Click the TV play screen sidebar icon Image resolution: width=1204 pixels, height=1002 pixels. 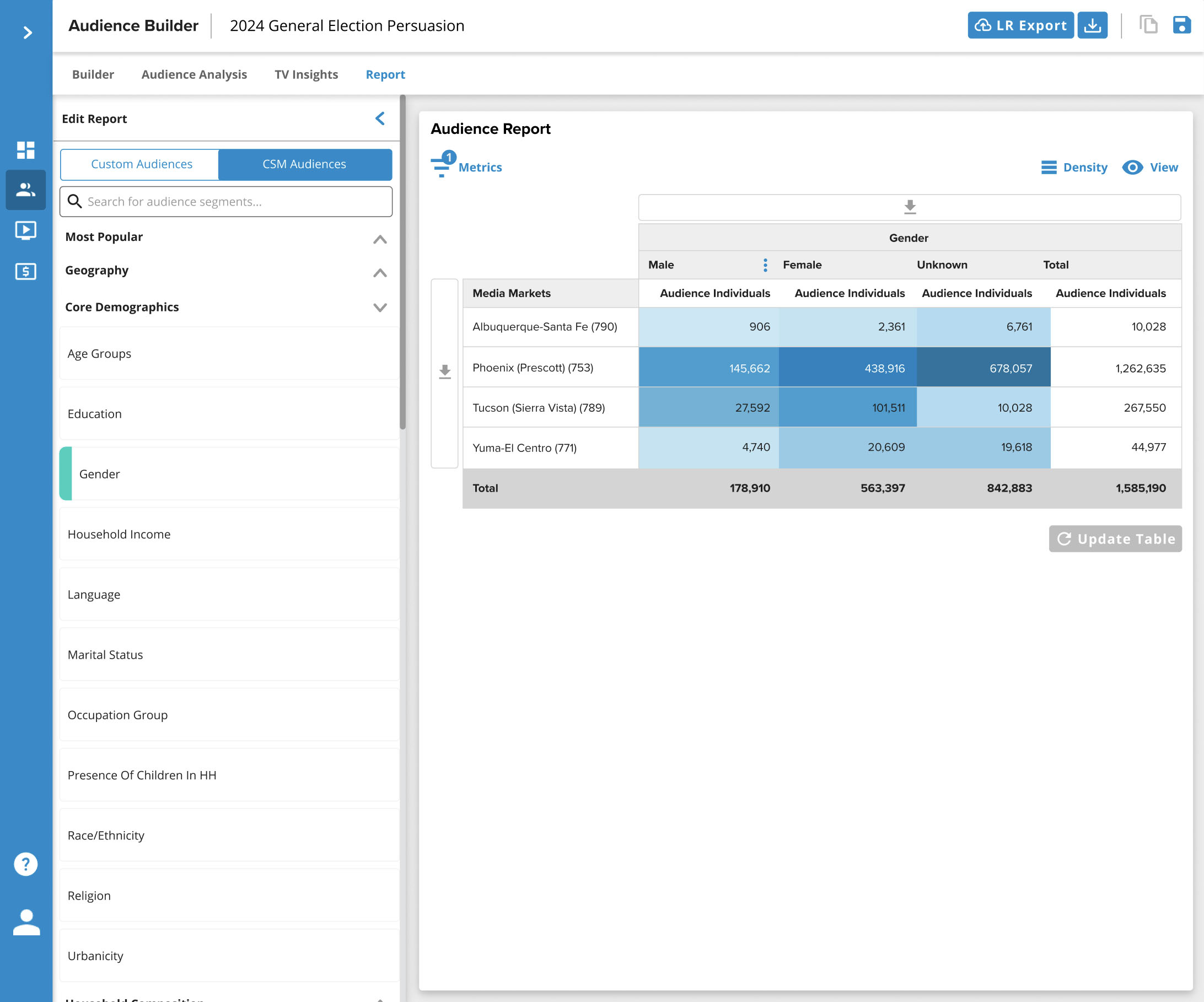click(x=26, y=230)
